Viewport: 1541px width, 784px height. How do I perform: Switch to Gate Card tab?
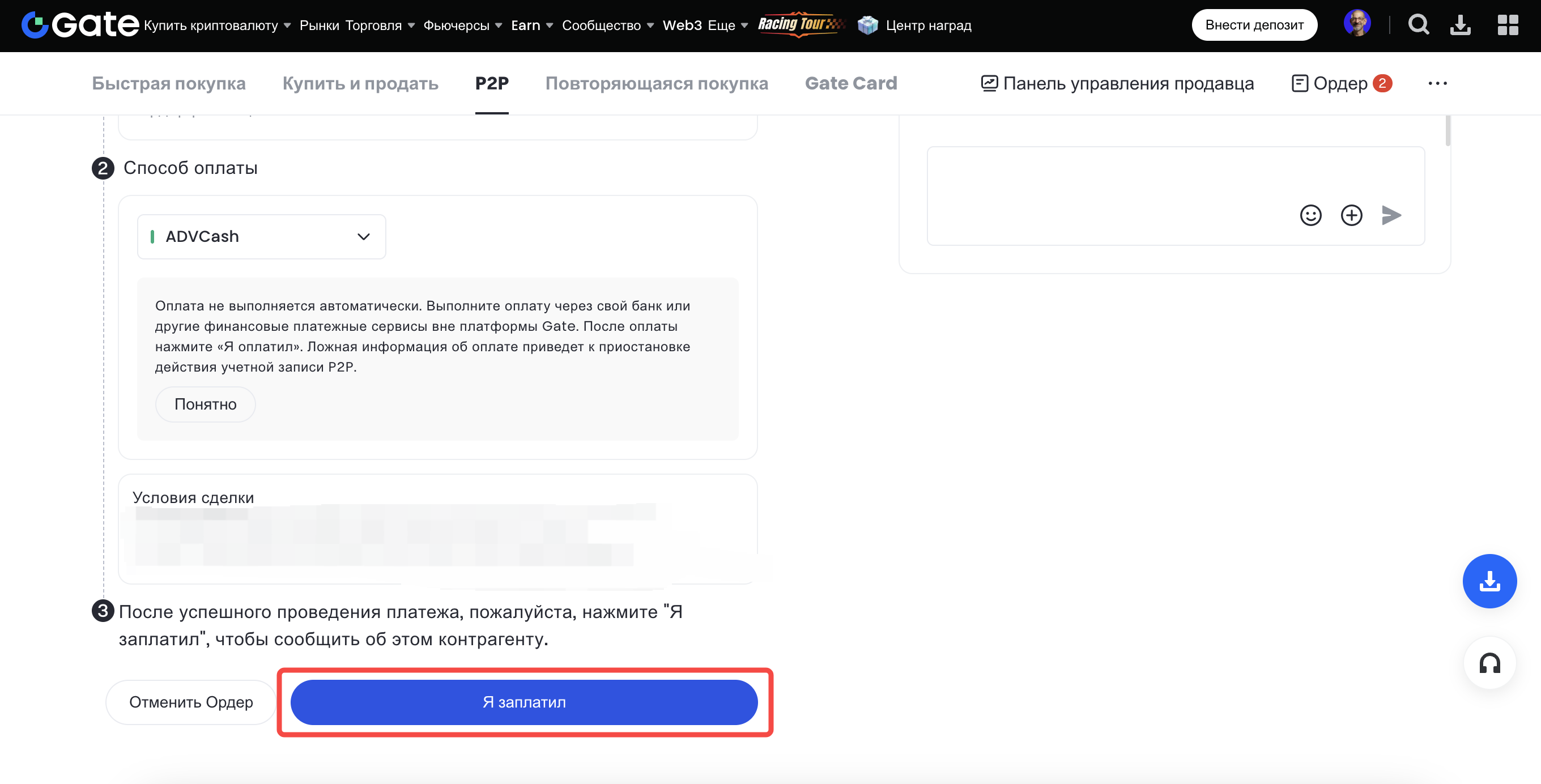(850, 84)
